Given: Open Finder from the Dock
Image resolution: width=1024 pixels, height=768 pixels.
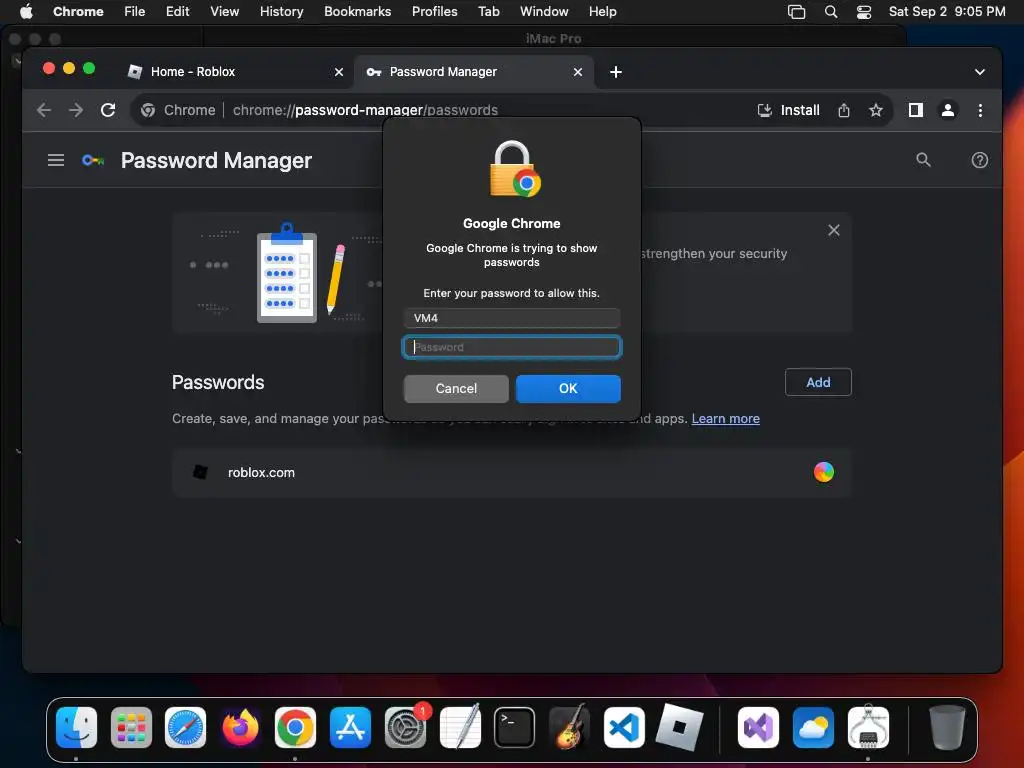Looking at the screenshot, I should [76, 728].
